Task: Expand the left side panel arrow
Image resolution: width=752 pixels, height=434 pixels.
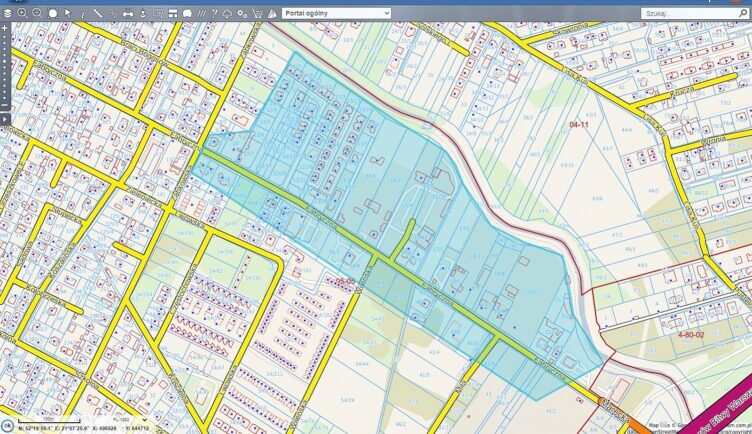Action: 5,119
